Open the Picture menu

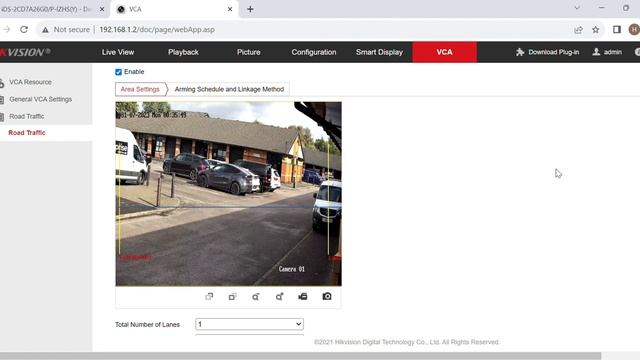pyautogui.click(x=249, y=52)
